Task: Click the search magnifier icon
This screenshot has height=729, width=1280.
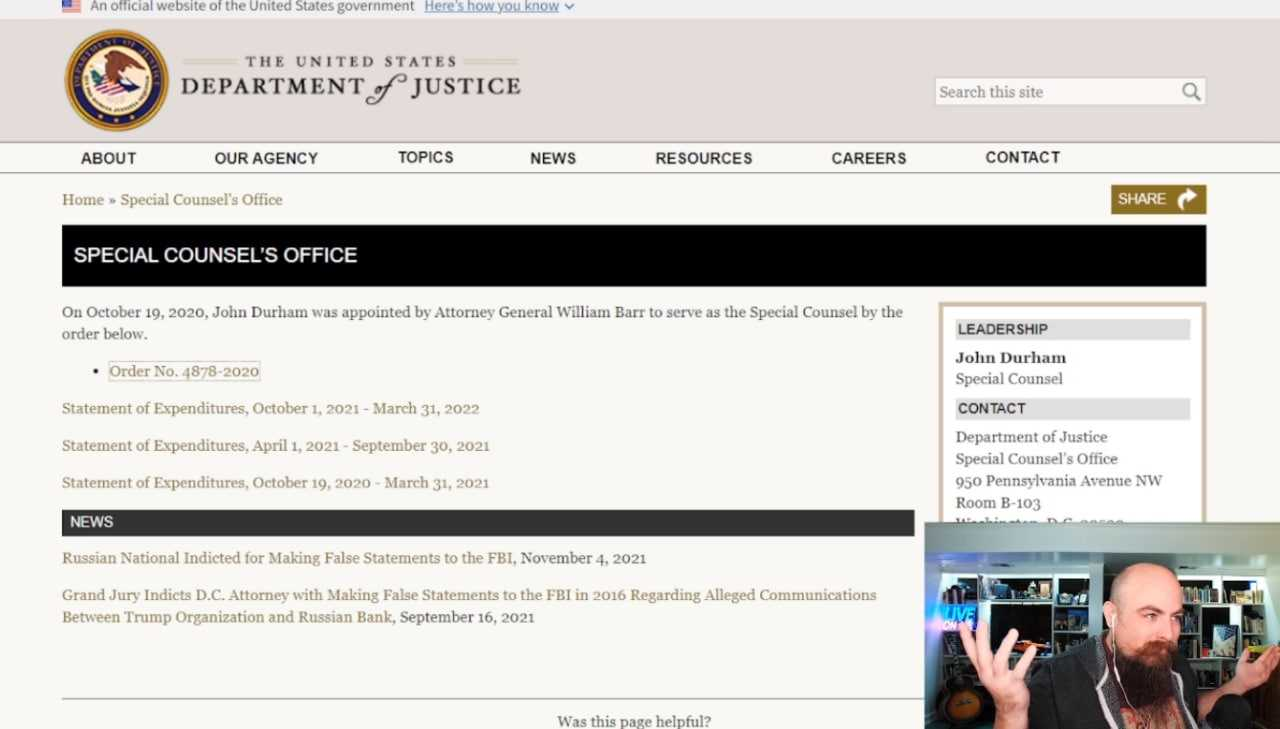Action: click(x=1191, y=92)
